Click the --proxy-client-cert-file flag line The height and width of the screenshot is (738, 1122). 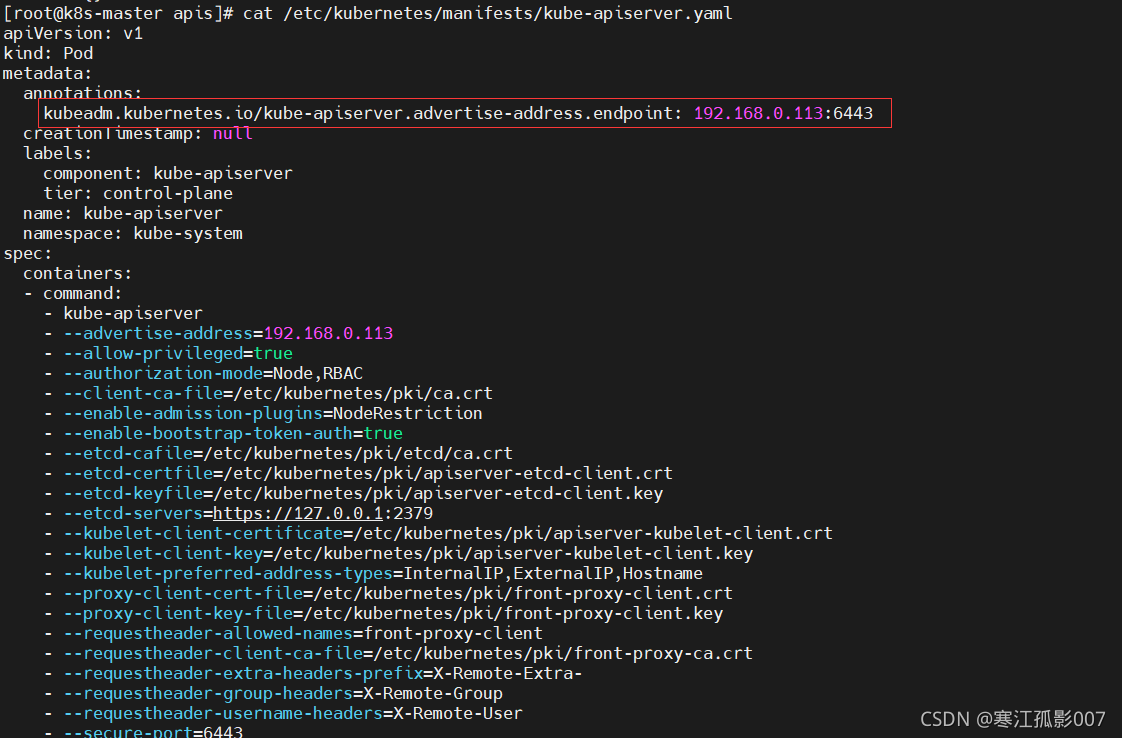coord(388,594)
